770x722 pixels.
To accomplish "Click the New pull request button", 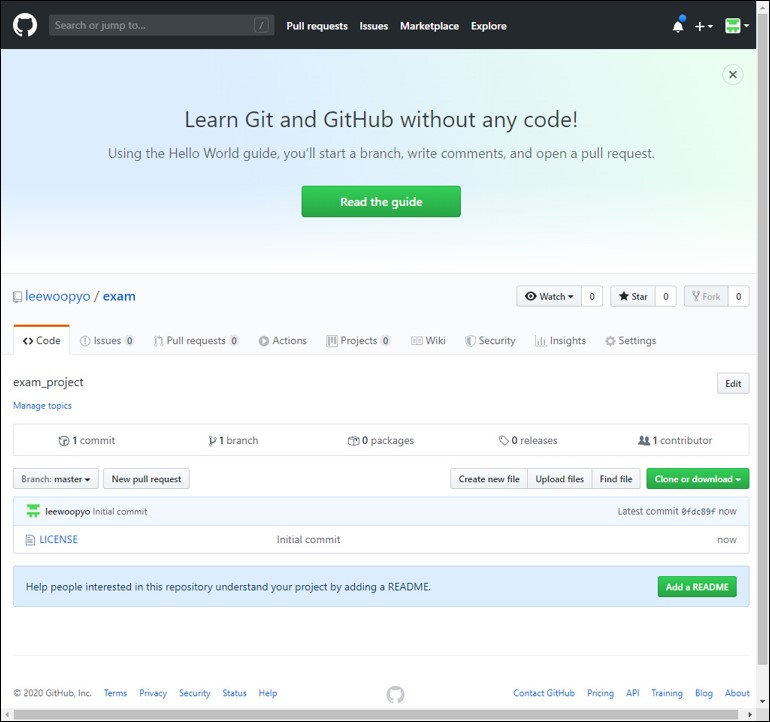I will coord(146,479).
